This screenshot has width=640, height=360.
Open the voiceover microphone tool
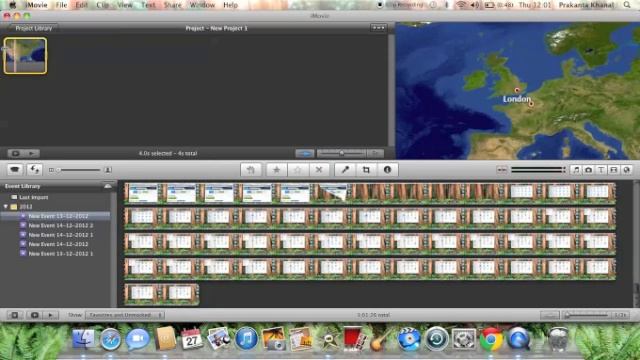click(345, 170)
